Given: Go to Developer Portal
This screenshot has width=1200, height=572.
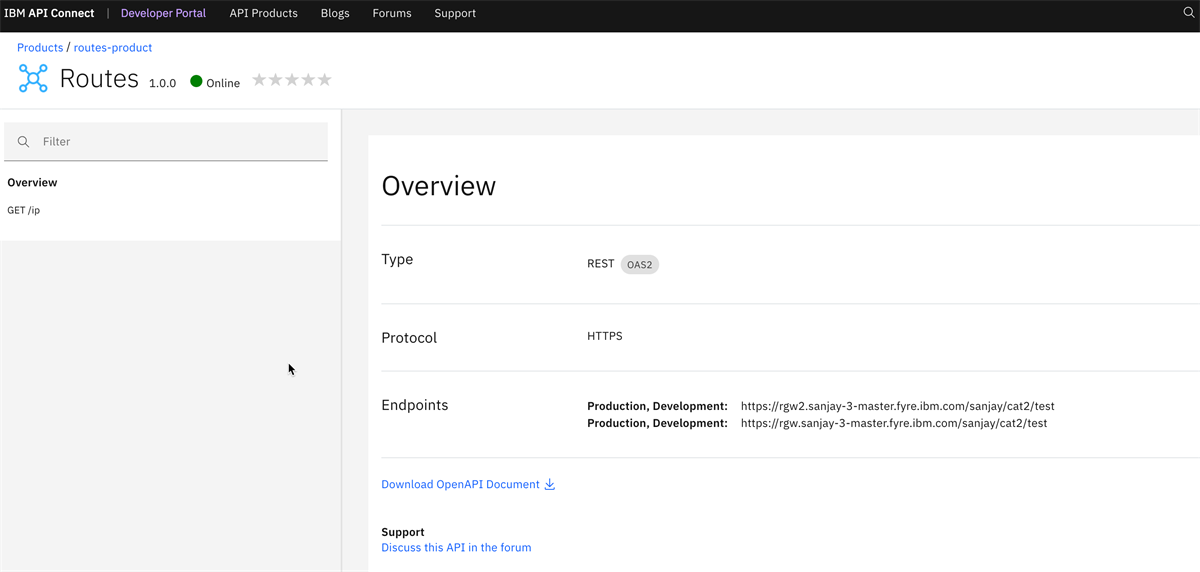Looking at the screenshot, I should 163,13.
